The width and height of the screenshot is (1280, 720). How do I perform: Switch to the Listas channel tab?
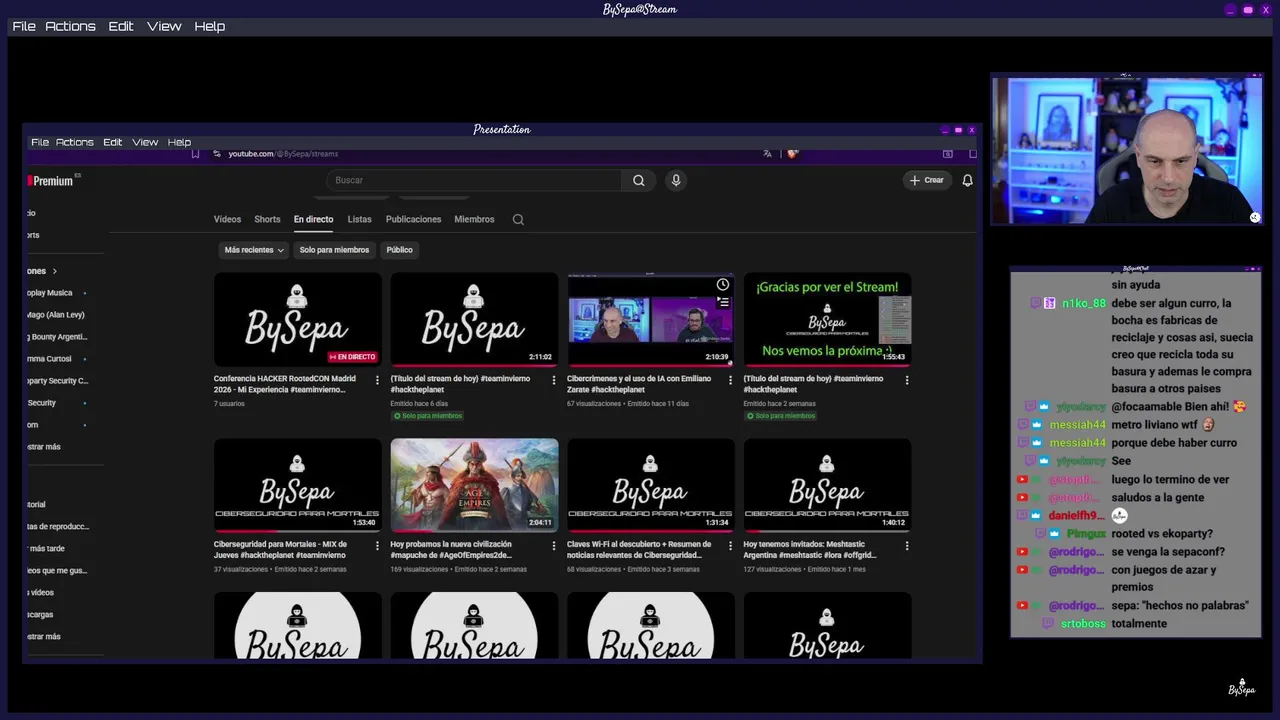tap(359, 219)
